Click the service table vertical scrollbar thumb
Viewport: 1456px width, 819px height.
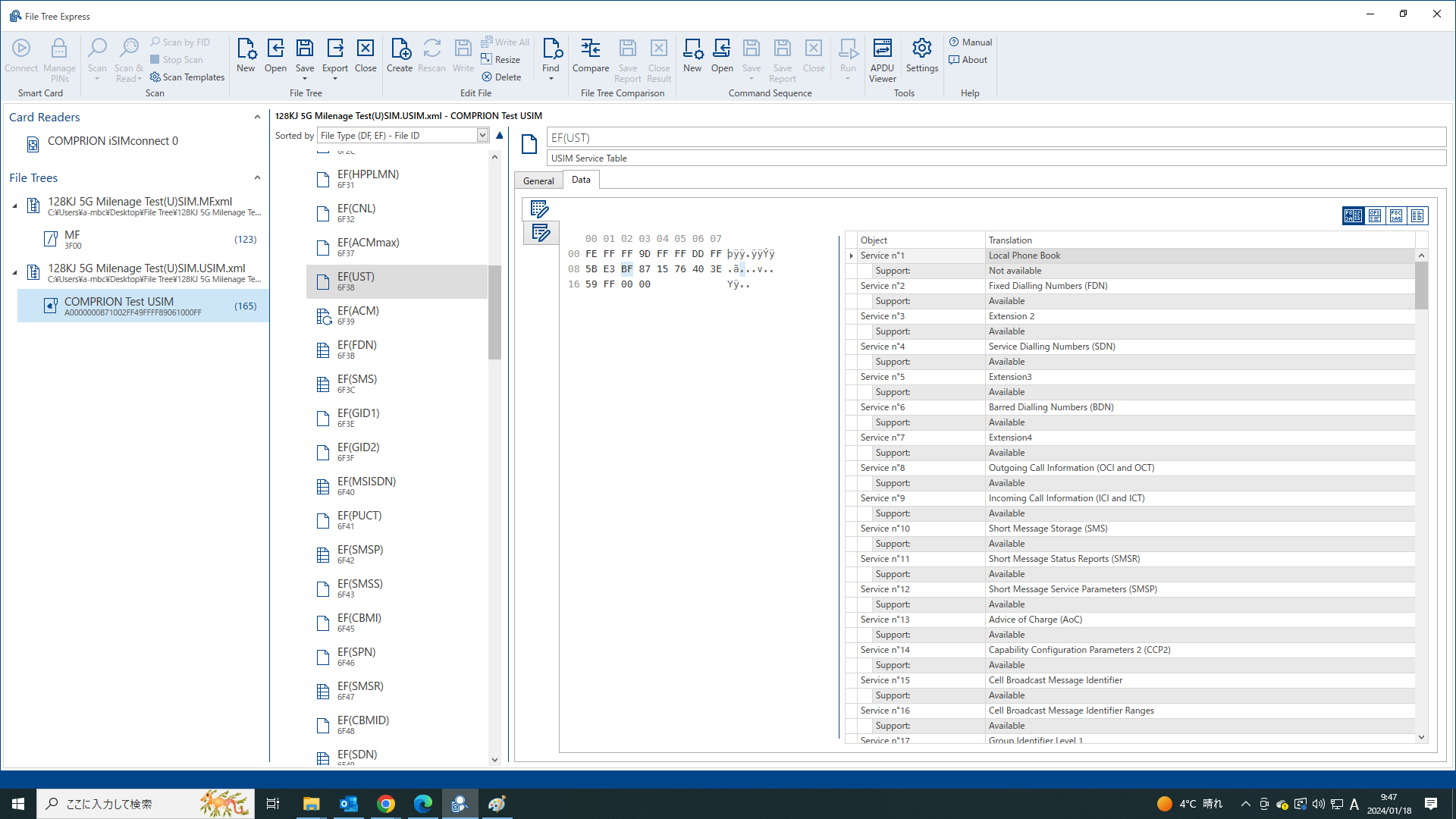[1421, 284]
